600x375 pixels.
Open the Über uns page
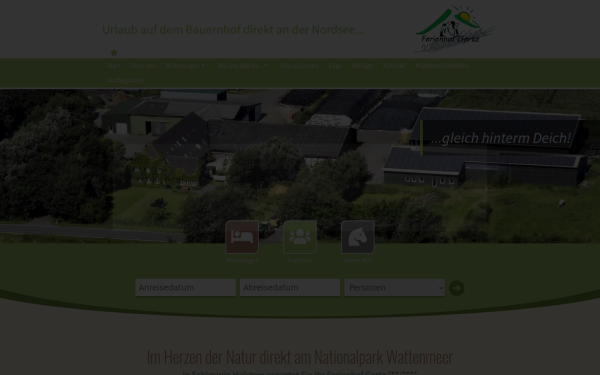(x=143, y=65)
